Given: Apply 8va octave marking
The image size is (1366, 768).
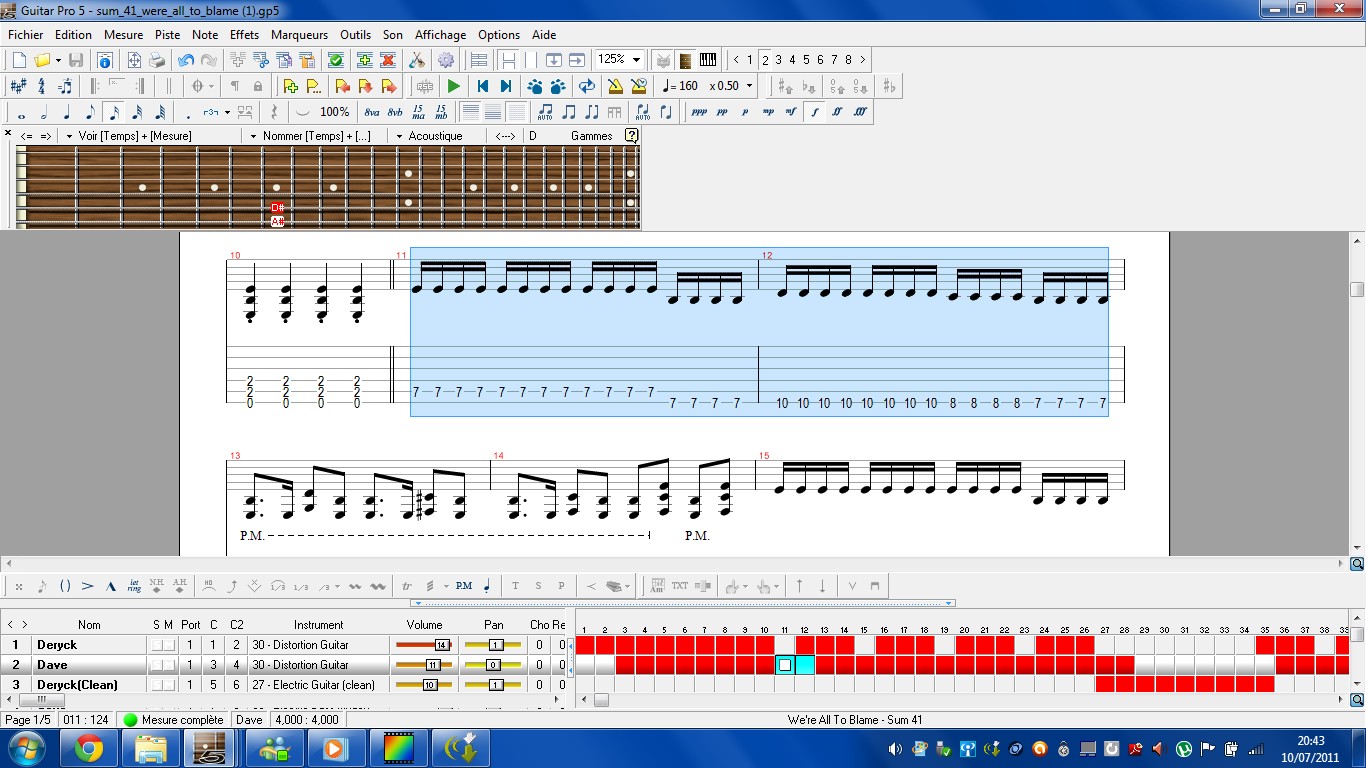Looking at the screenshot, I should pos(372,112).
